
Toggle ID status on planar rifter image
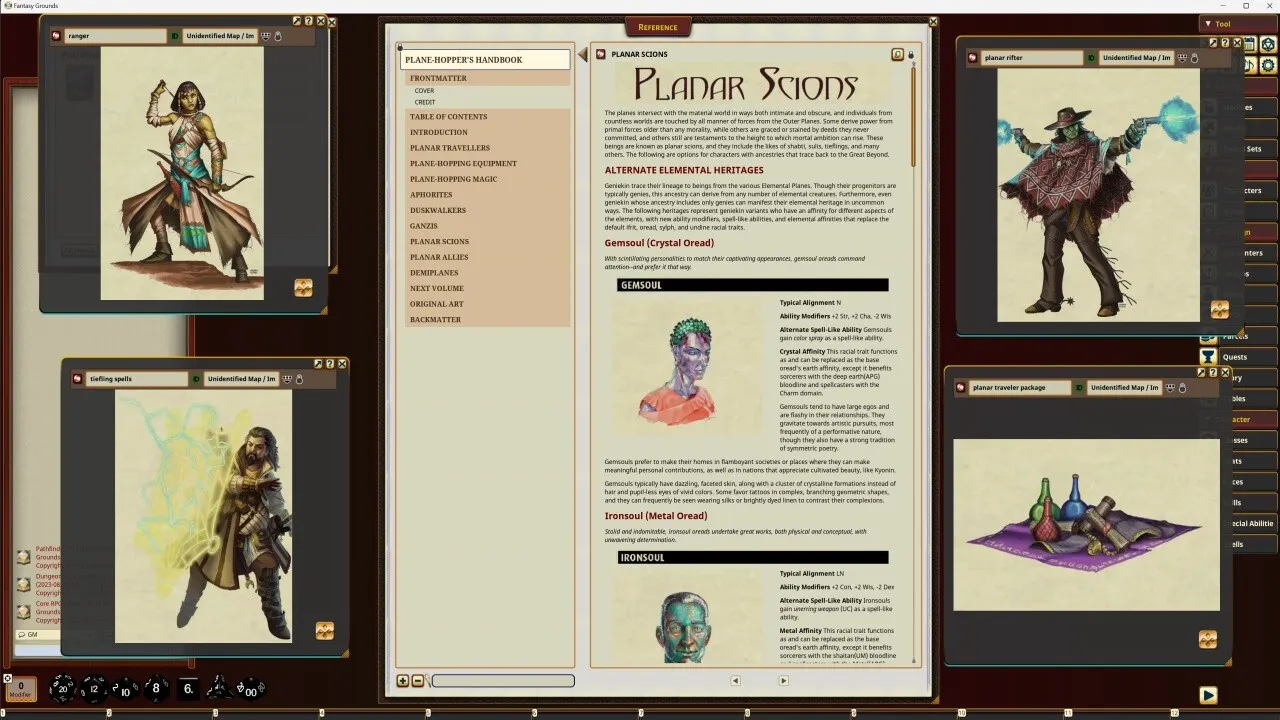1091,58
